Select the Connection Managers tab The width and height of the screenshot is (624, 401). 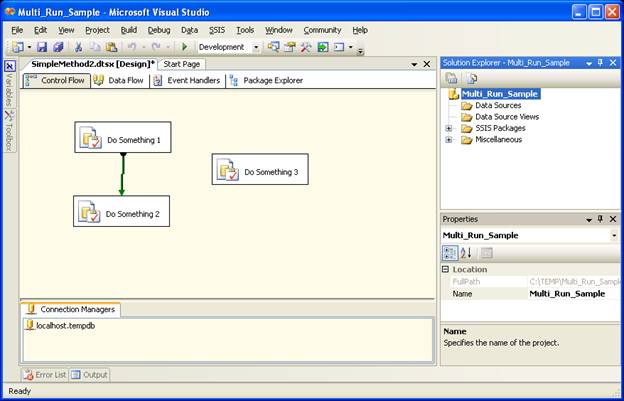(x=71, y=310)
